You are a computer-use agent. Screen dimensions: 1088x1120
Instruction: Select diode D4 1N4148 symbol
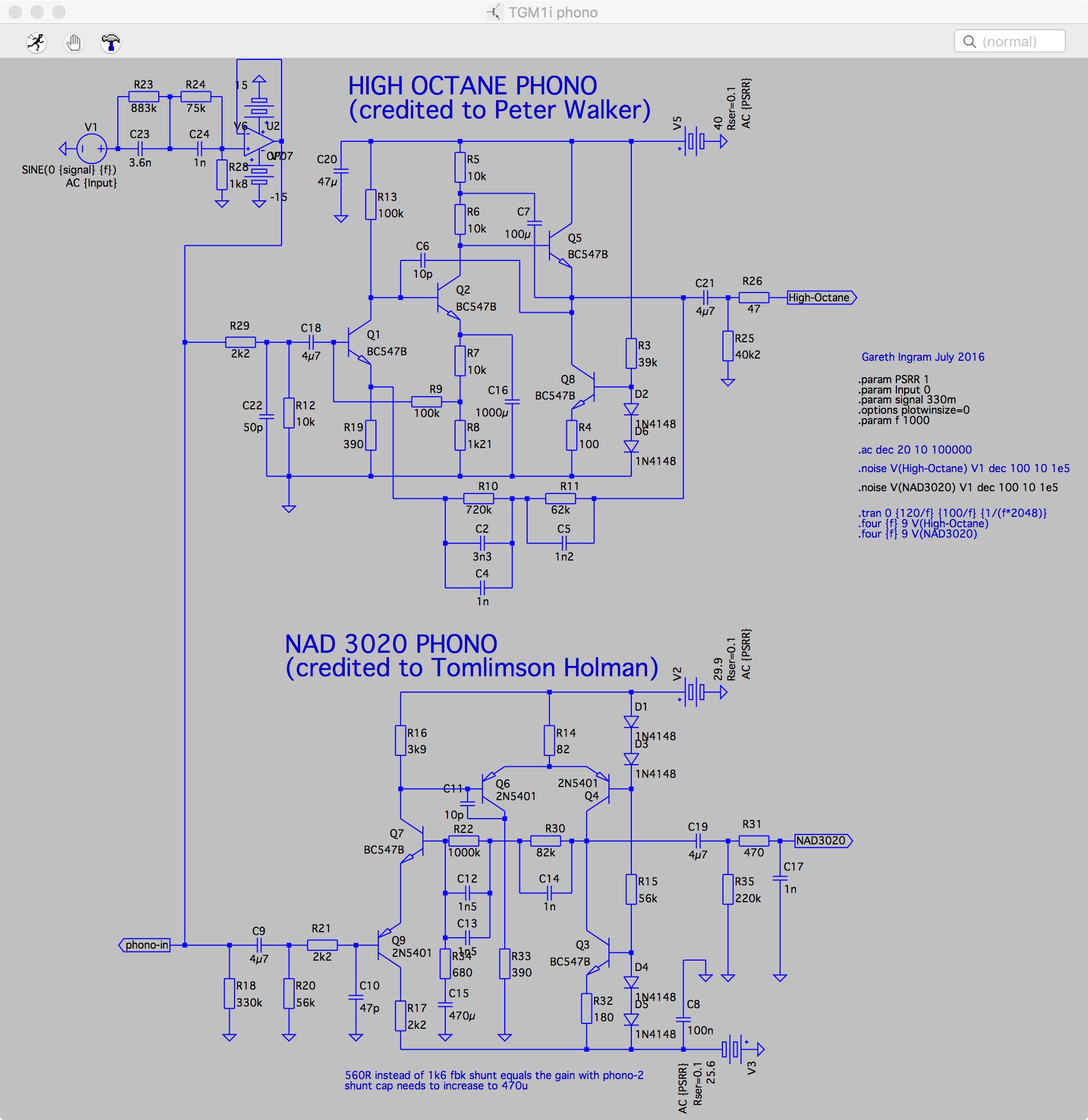(x=631, y=982)
